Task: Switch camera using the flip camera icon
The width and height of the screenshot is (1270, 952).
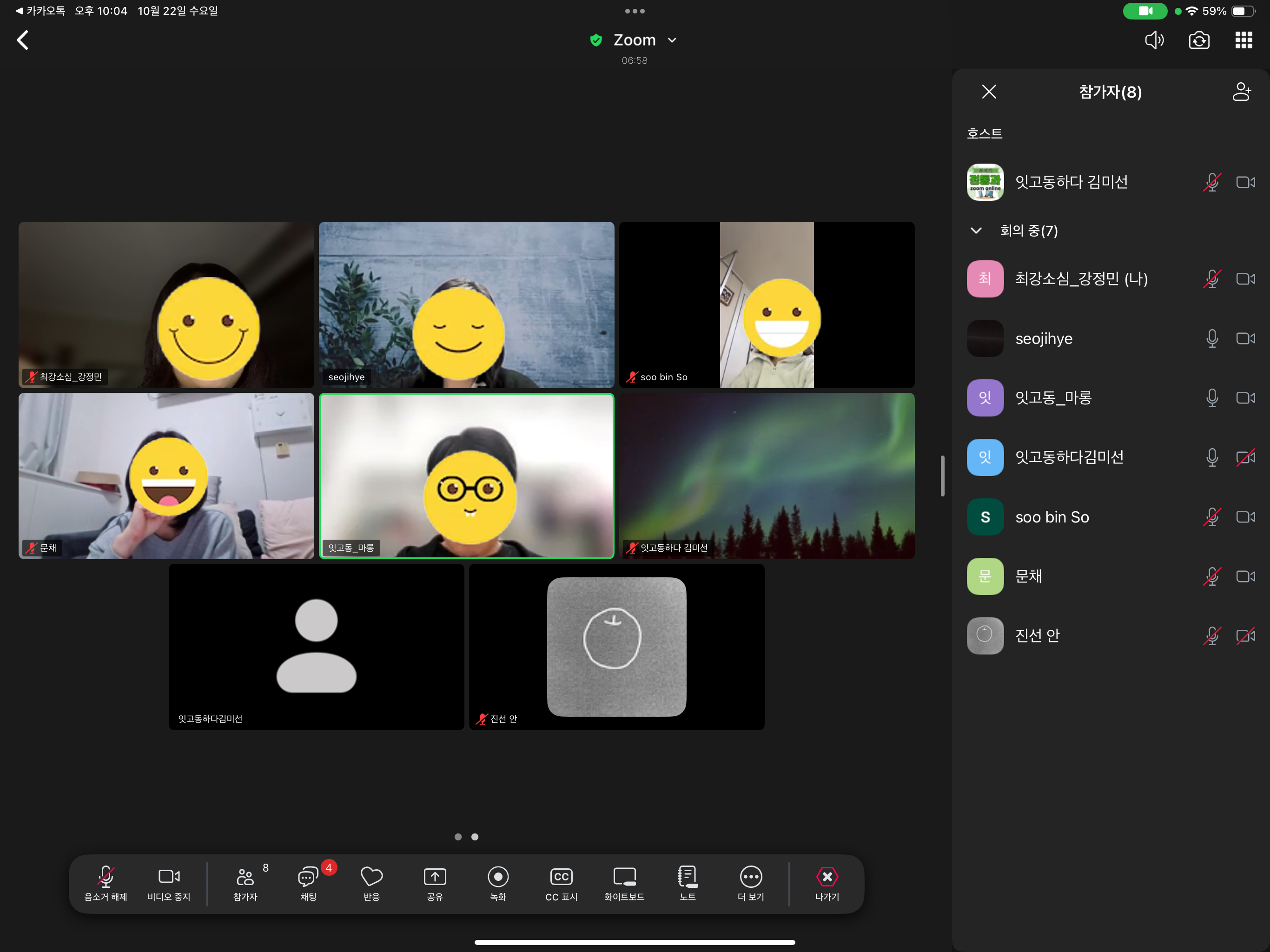Action: 1199,40
